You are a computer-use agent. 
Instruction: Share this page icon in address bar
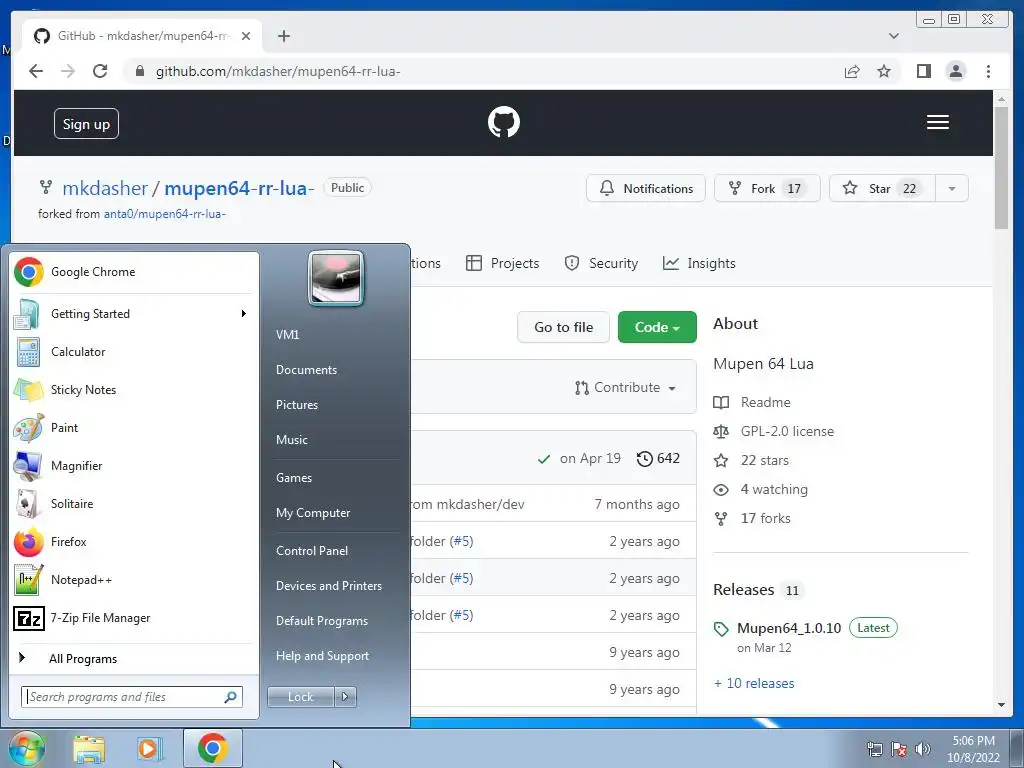coord(852,71)
